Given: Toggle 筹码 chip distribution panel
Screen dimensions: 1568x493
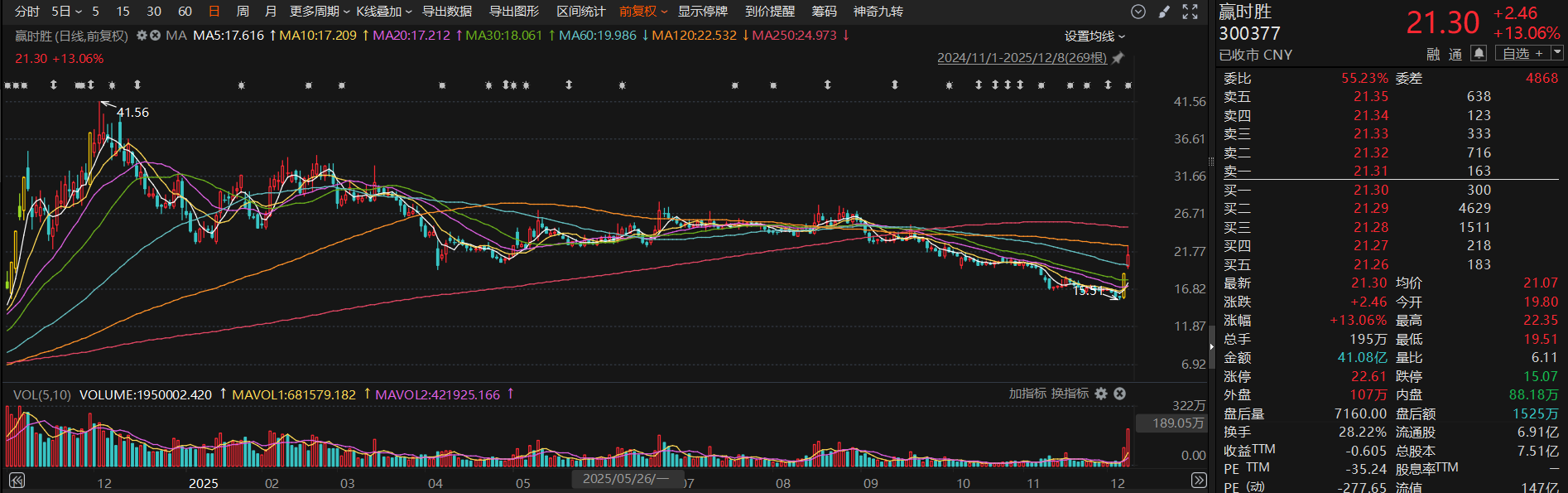Looking at the screenshot, I should 824,12.
